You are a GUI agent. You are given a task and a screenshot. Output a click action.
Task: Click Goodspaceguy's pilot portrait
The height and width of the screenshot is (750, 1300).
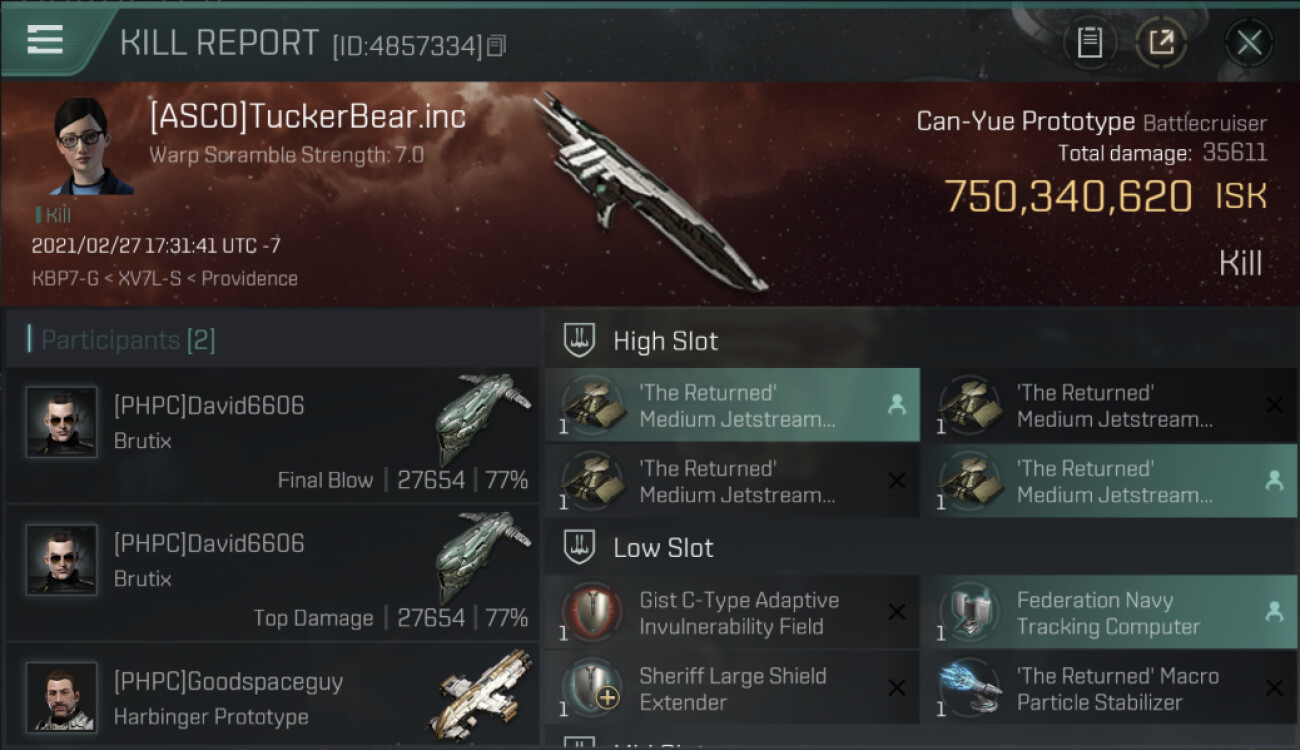point(62,697)
